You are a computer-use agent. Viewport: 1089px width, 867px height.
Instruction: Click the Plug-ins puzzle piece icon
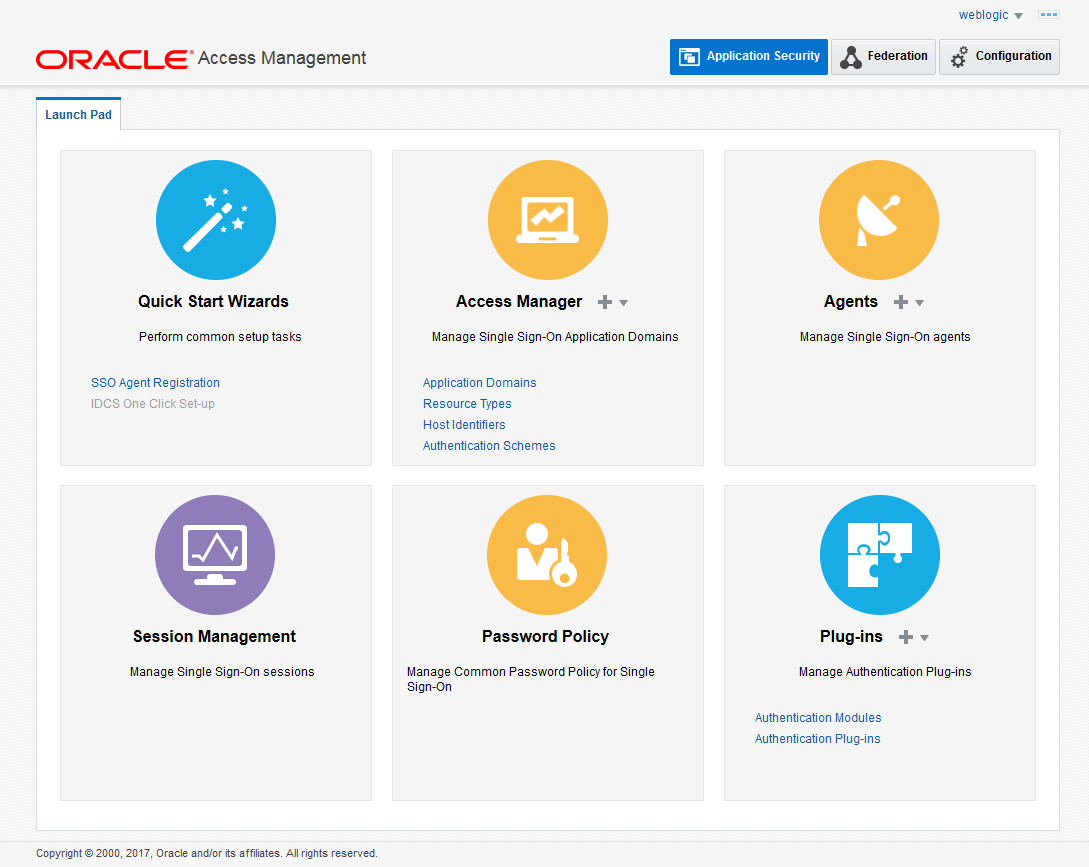point(880,555)
